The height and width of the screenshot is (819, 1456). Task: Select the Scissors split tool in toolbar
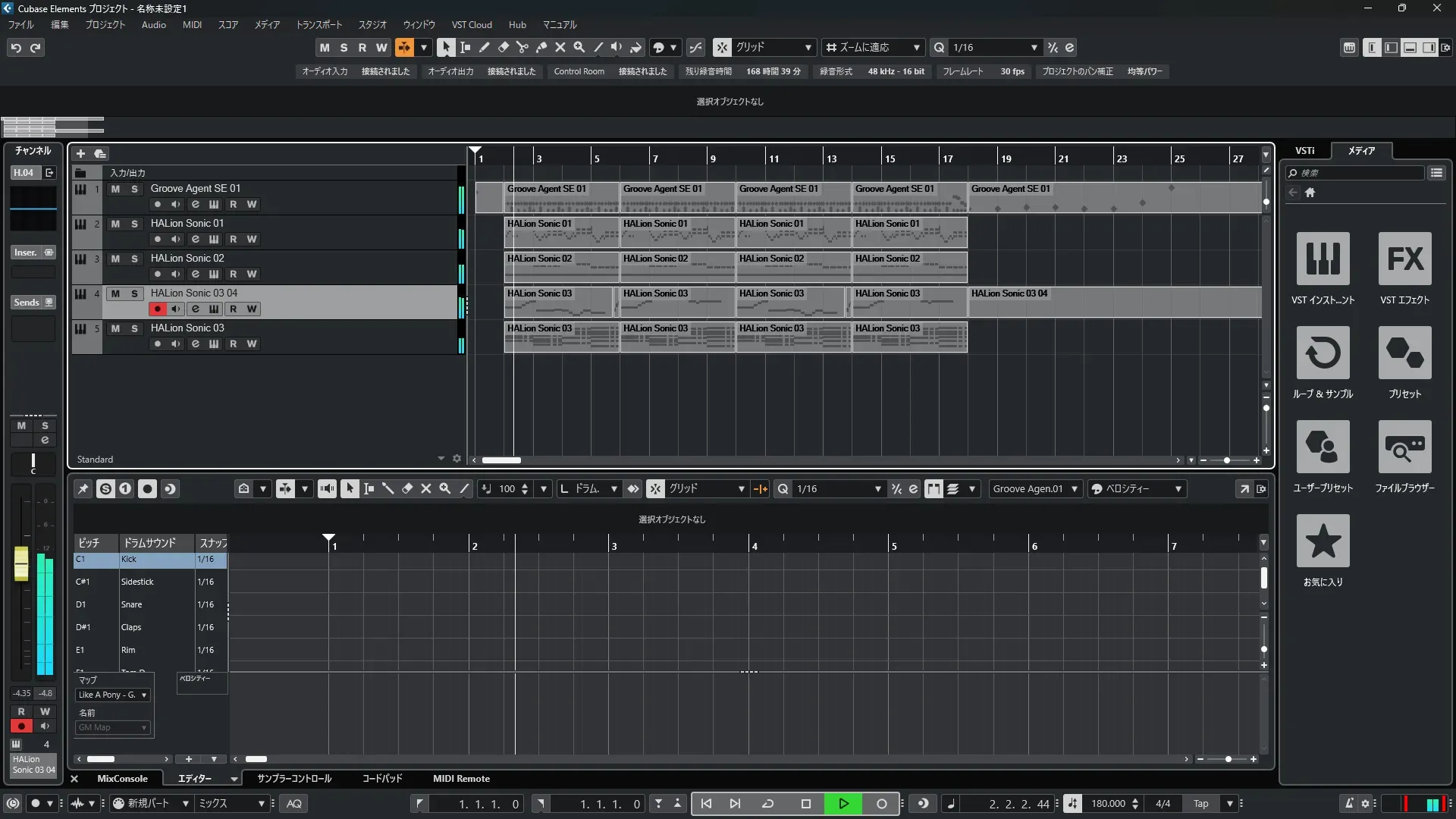point(522,47)
